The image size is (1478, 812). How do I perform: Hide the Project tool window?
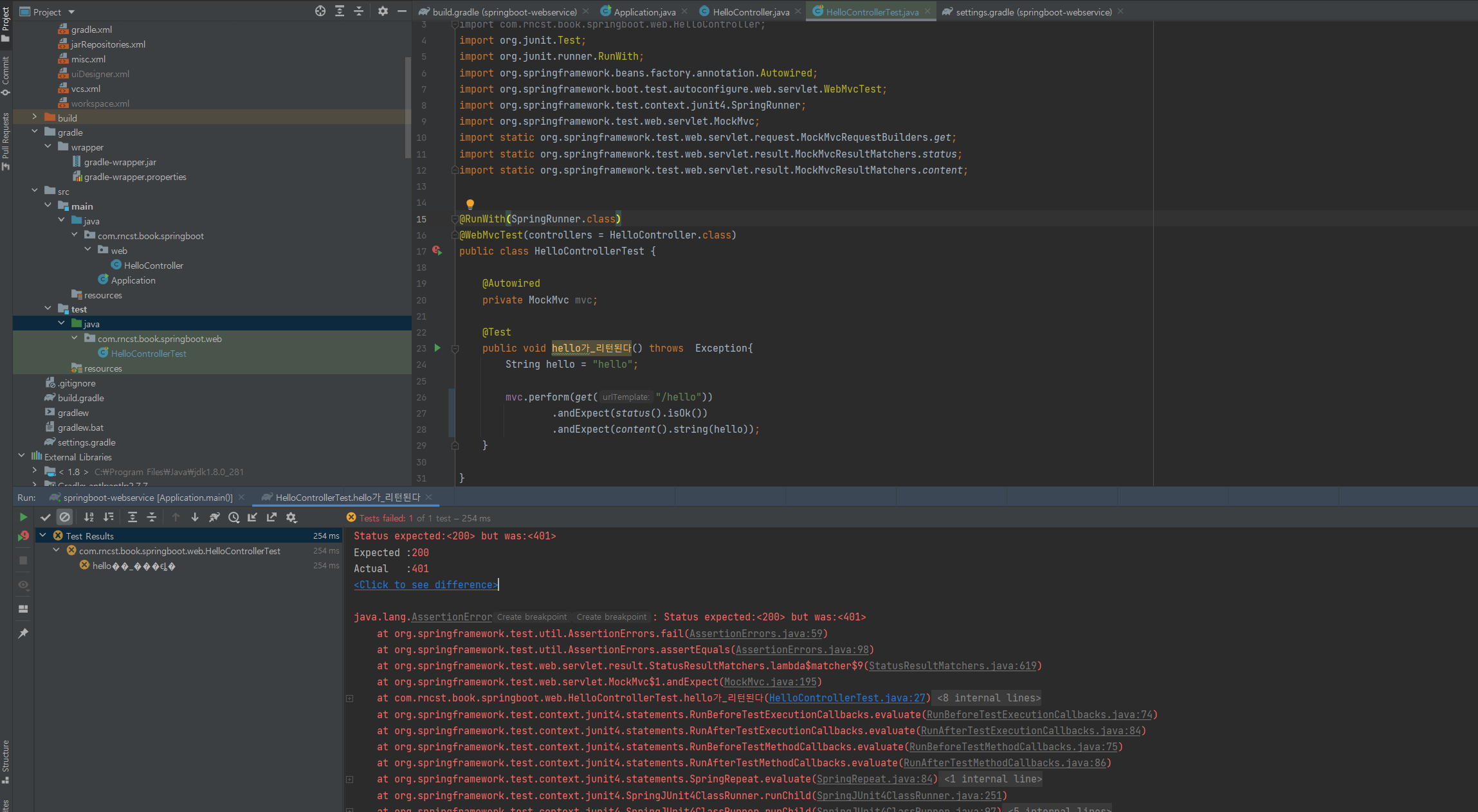coord(402,11)
